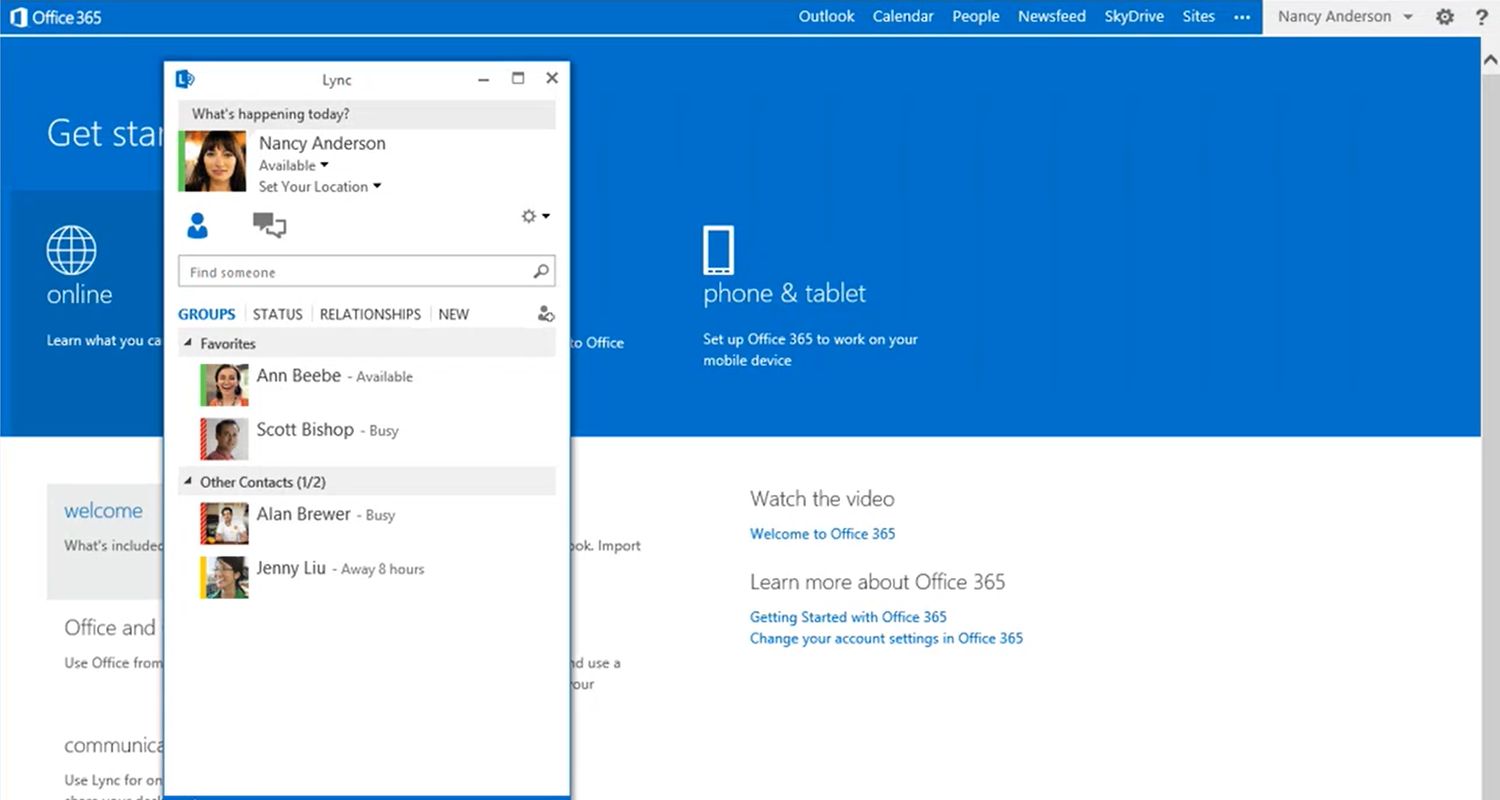This screenshot has height=800, width=1500.
Task: Click the online heading tile
Action: (x=79, y=294)
